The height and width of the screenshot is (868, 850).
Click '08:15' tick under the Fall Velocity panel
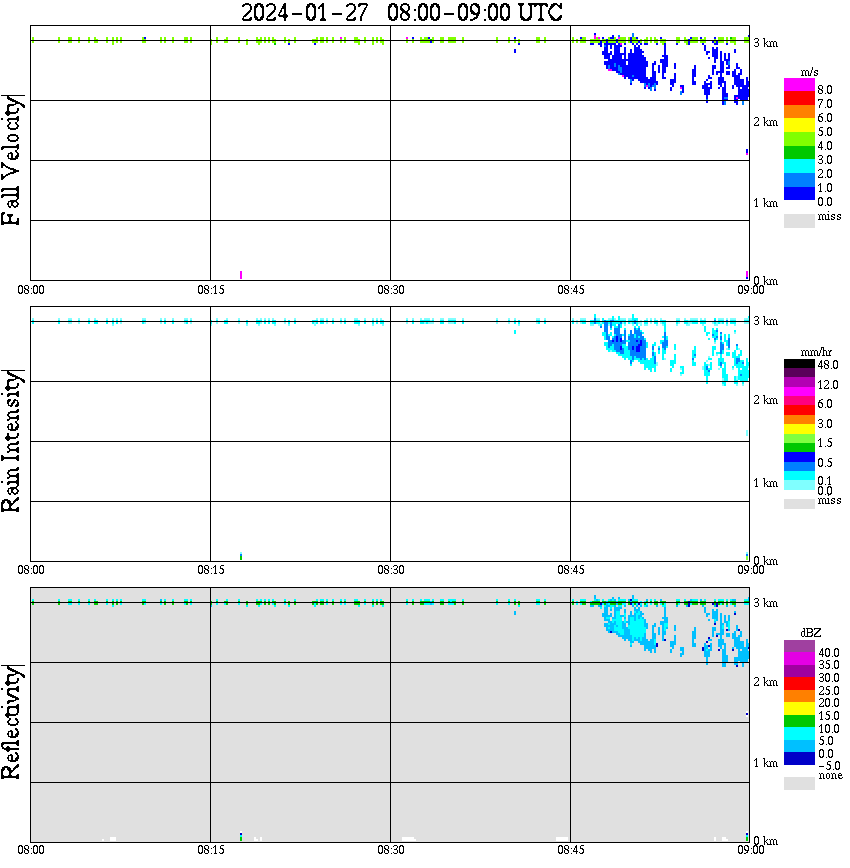(211, 290)
